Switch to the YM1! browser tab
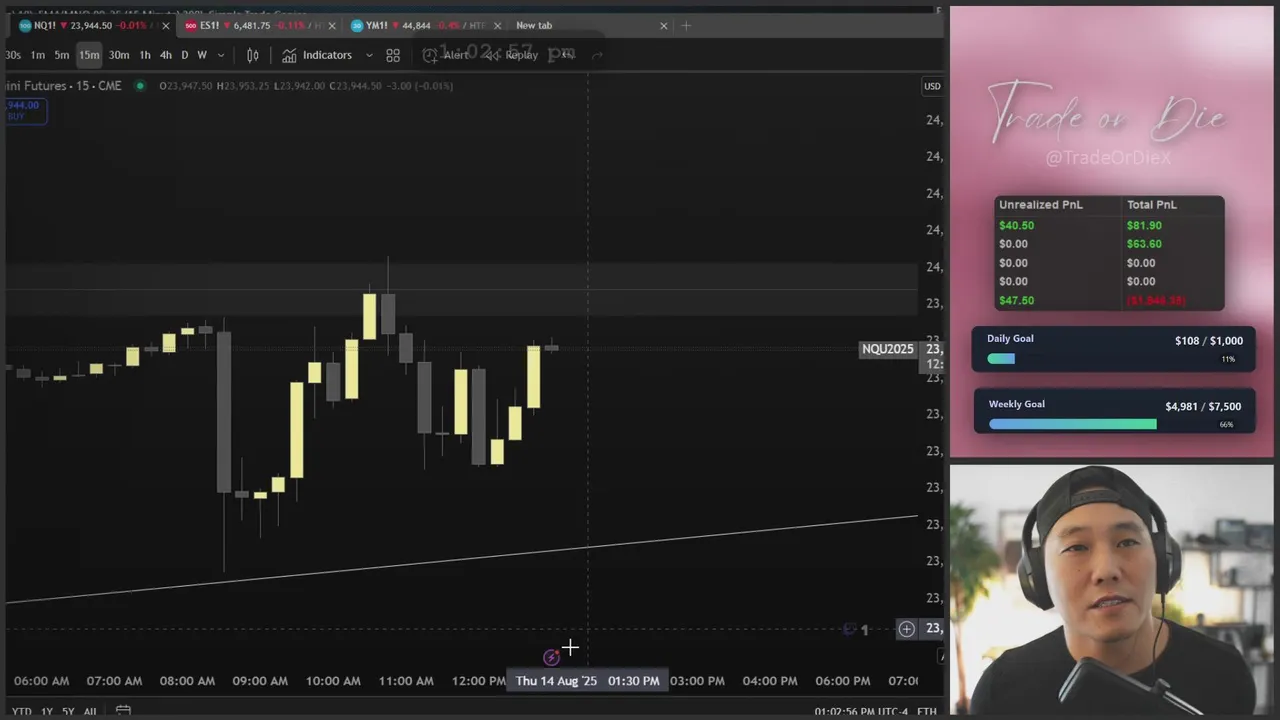The width and height of the screenshot is (1280, 720). [424, 25]
